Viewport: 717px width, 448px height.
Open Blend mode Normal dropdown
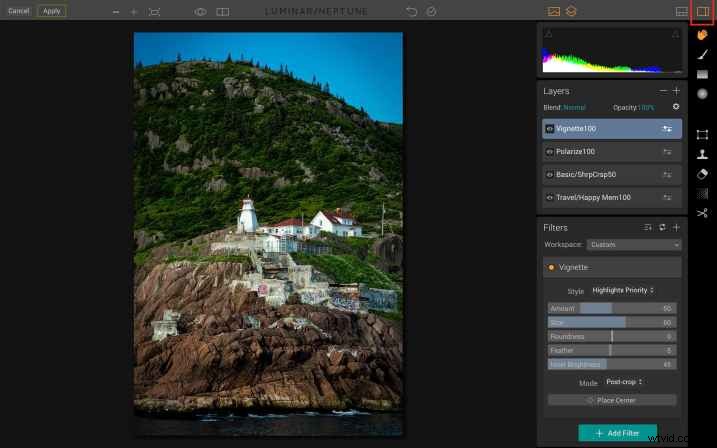tap(574, 107)
